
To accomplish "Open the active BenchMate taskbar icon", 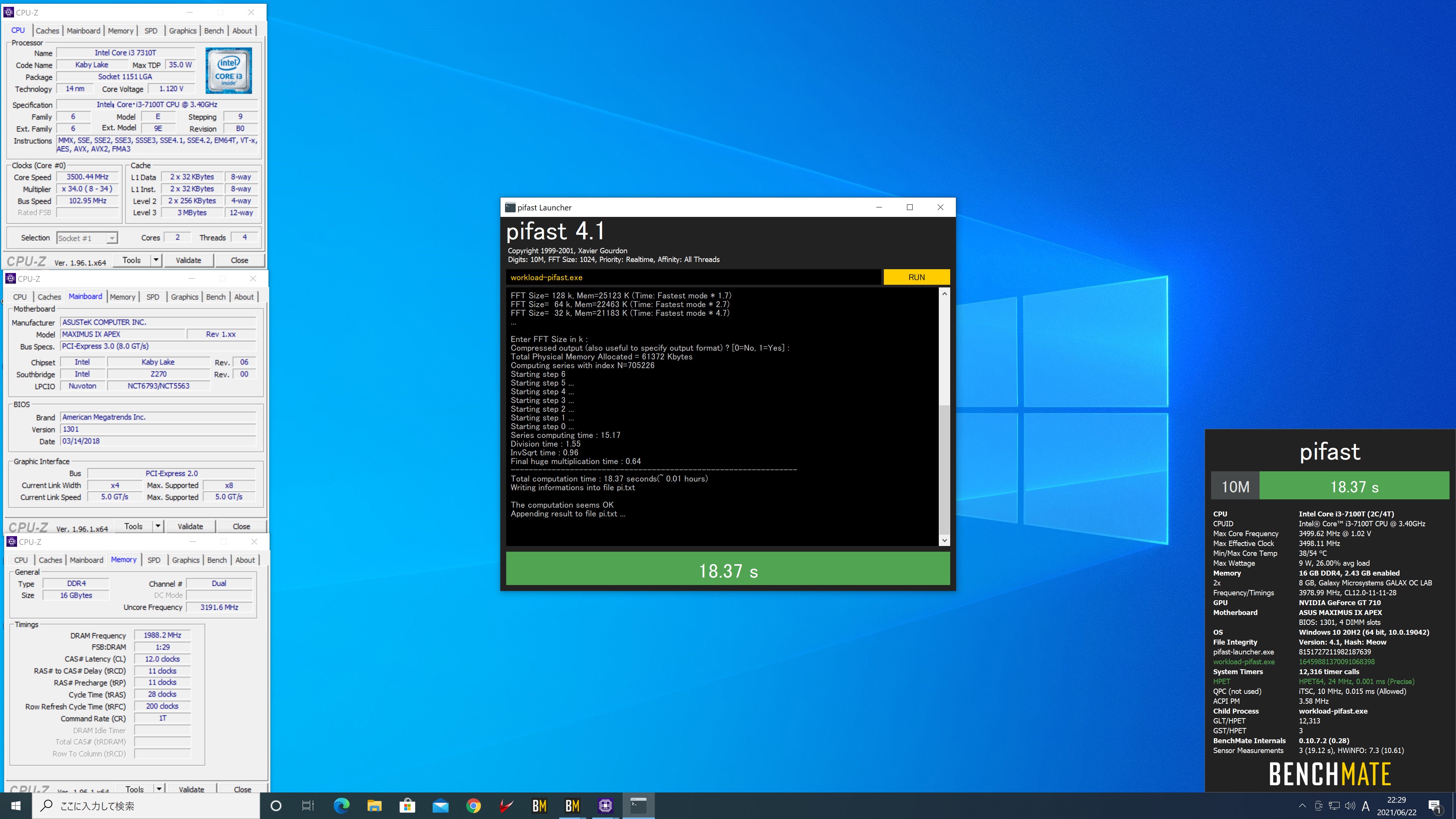I will tap(573, 805).
